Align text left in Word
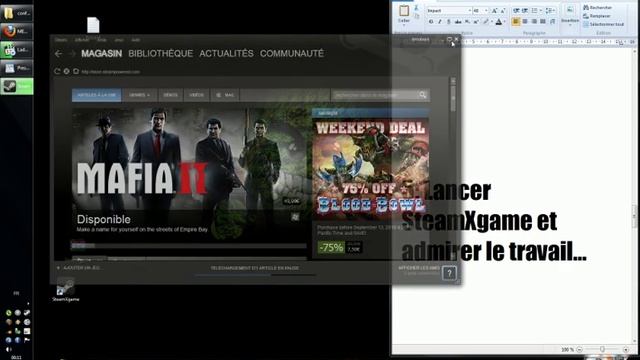Image resolution: width=640 pixels, height=360 pixels. [x=516, y=21]
